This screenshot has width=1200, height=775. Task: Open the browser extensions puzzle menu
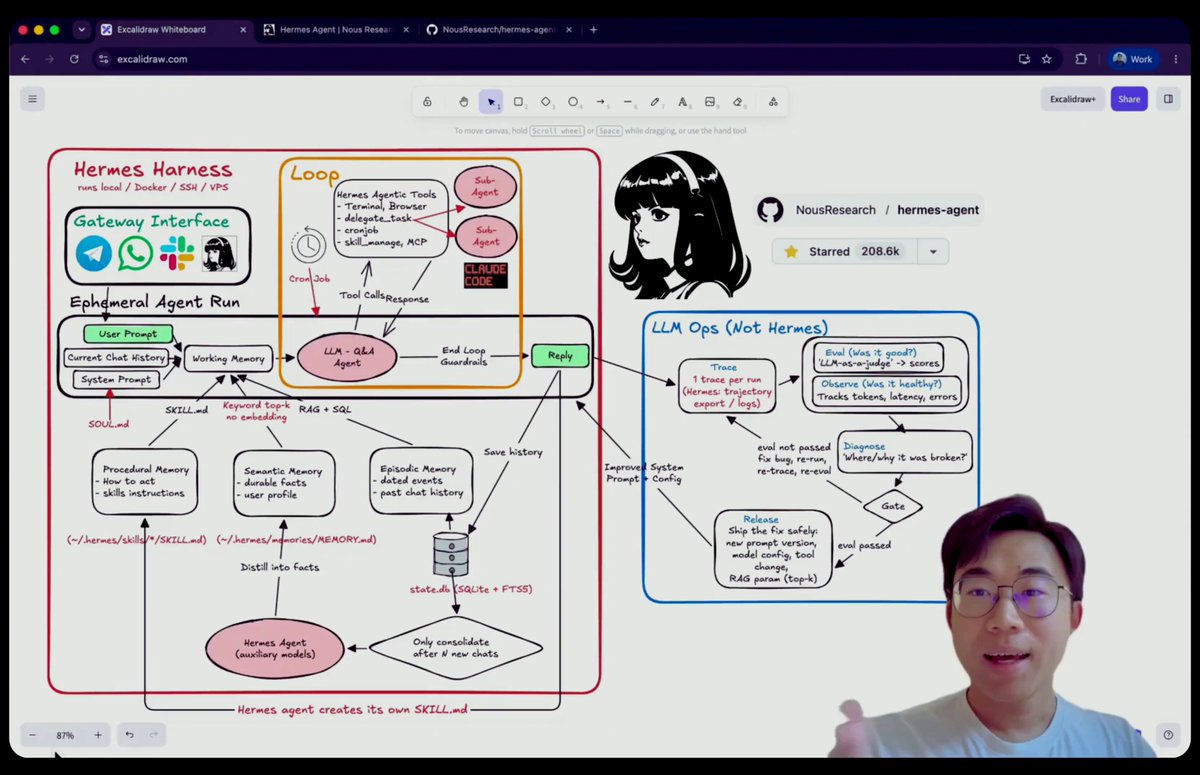pyautogui.click(x=1081, y=59)
